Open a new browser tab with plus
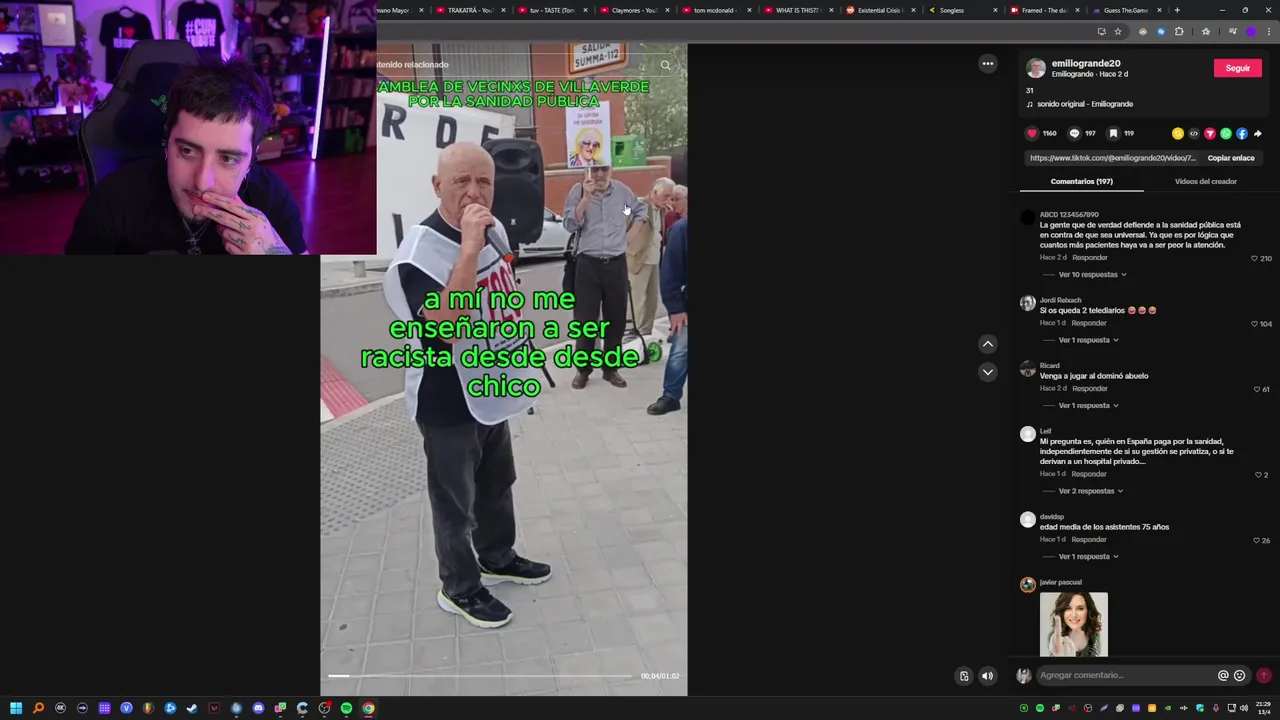The width and height of the screenshot is (1280, 720). click(x=1177, y=10)
